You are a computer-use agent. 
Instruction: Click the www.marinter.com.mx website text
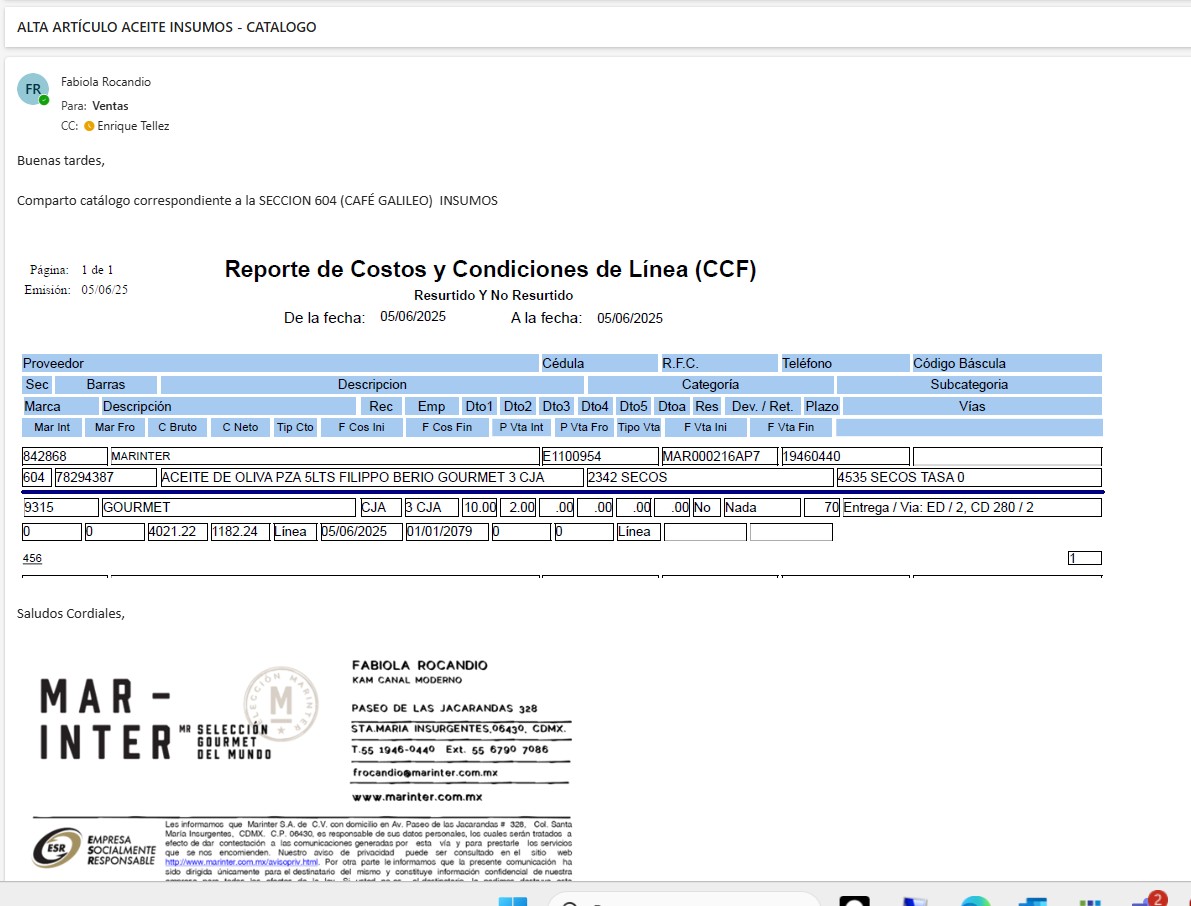click(x=417, y=797)
